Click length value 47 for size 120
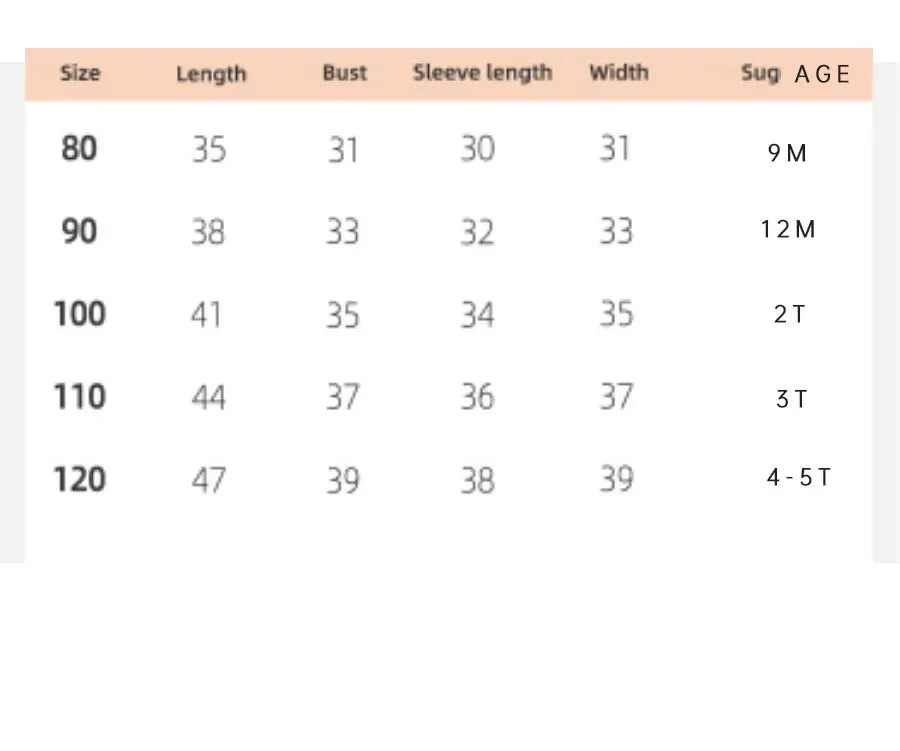This screenshot has height=751, width=900. [x=209, y=480]
